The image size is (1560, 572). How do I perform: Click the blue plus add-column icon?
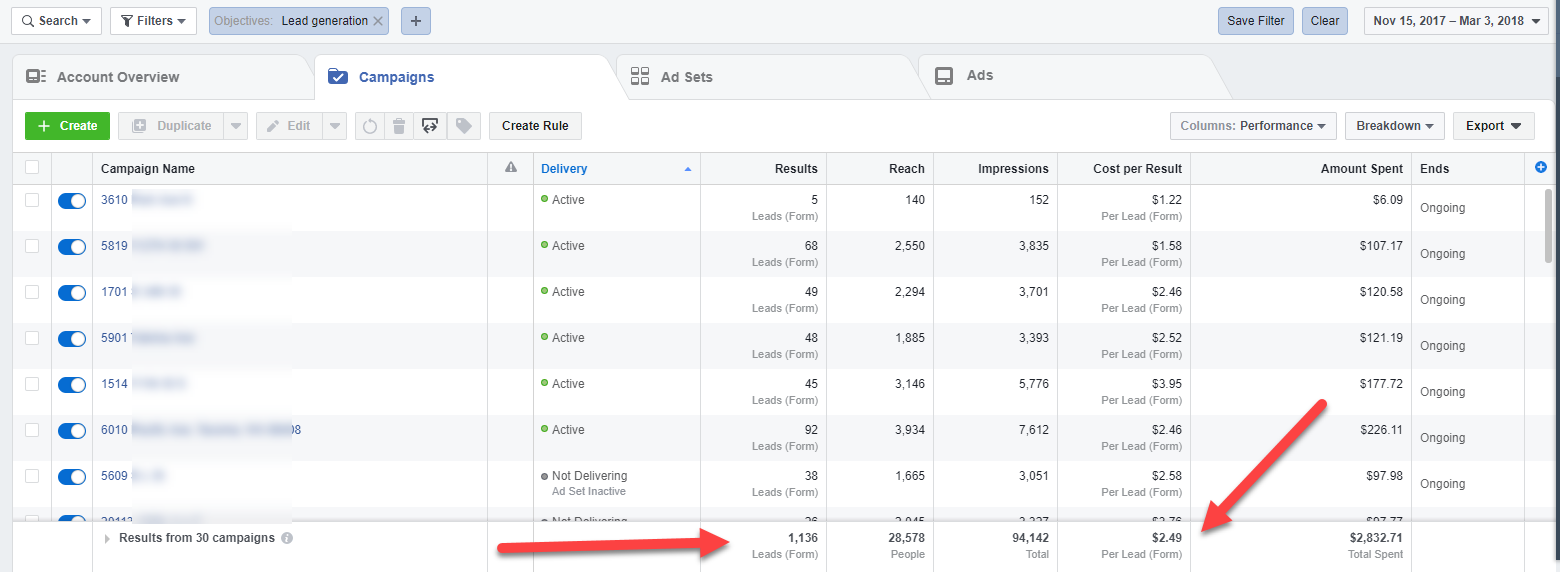pos(1541,168)
